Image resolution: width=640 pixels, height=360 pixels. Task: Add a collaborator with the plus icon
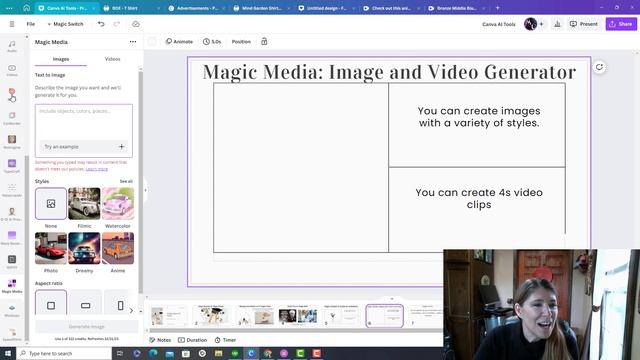541,24
